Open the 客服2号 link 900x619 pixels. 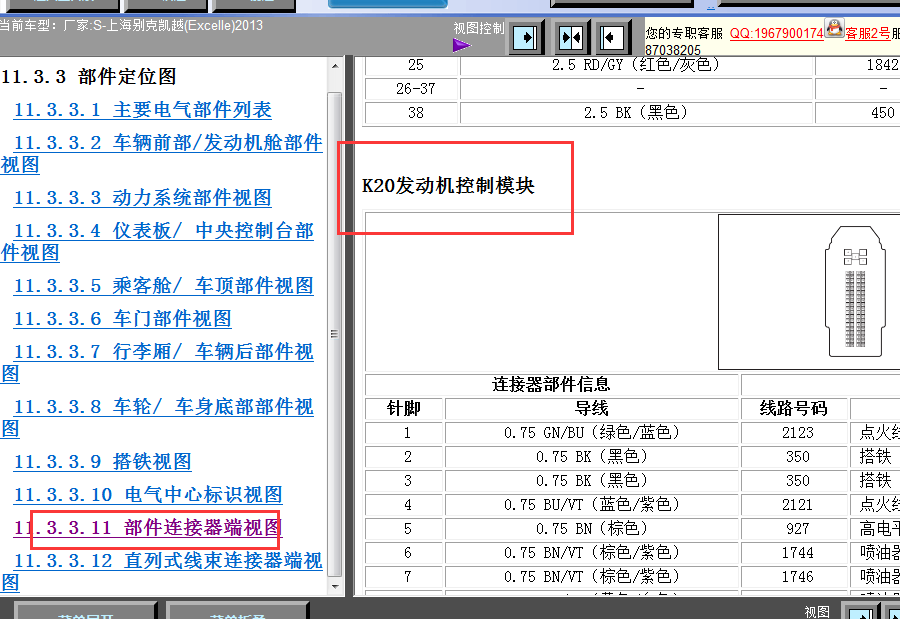(x=868, y=33)
